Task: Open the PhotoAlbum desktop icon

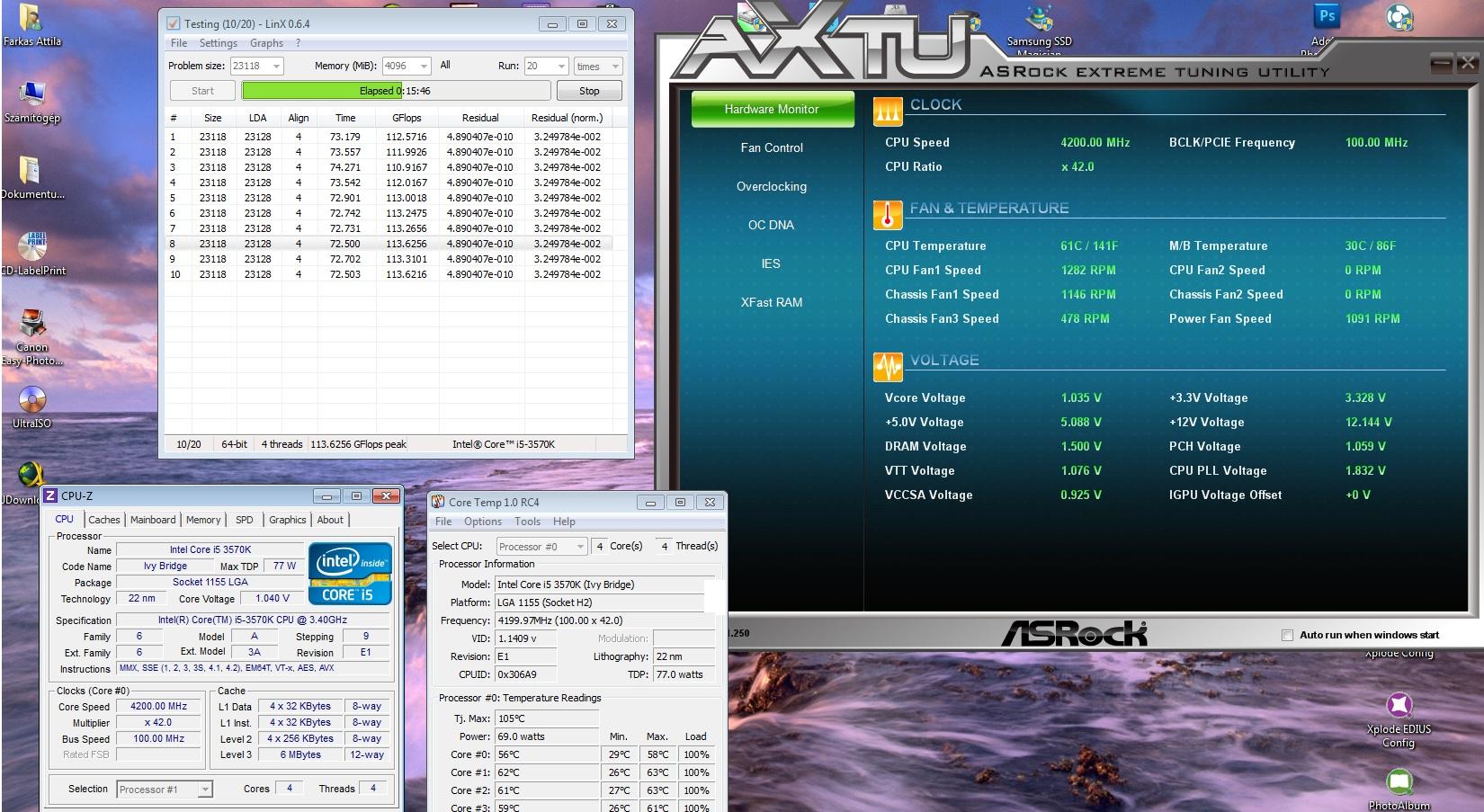Action: click(x=1399, y=791)
